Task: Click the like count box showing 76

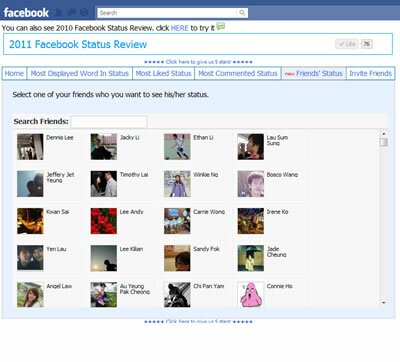Action: pyautogui.click(x=367, y=44)
